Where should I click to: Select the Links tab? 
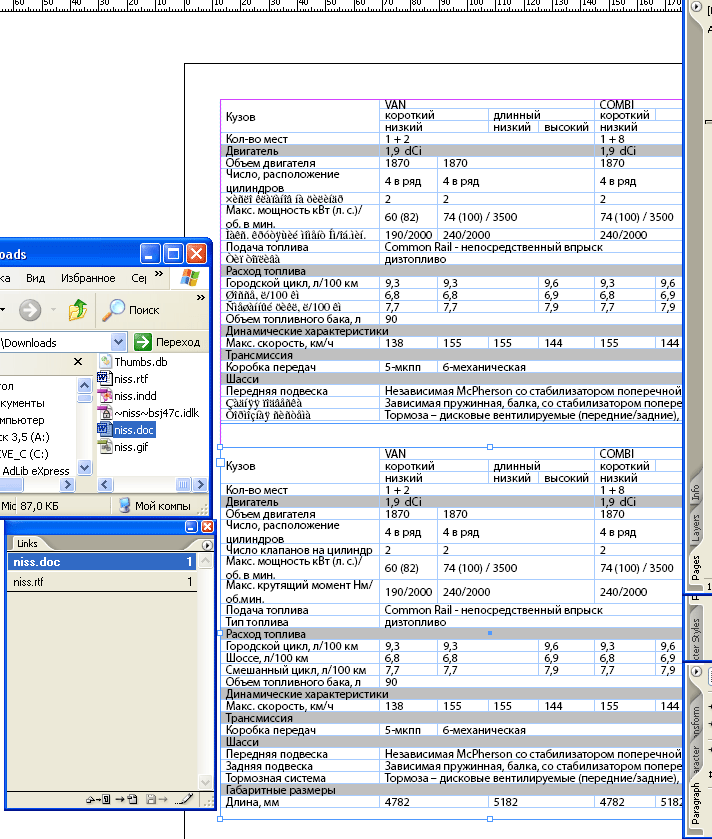[x=27, y=544]
